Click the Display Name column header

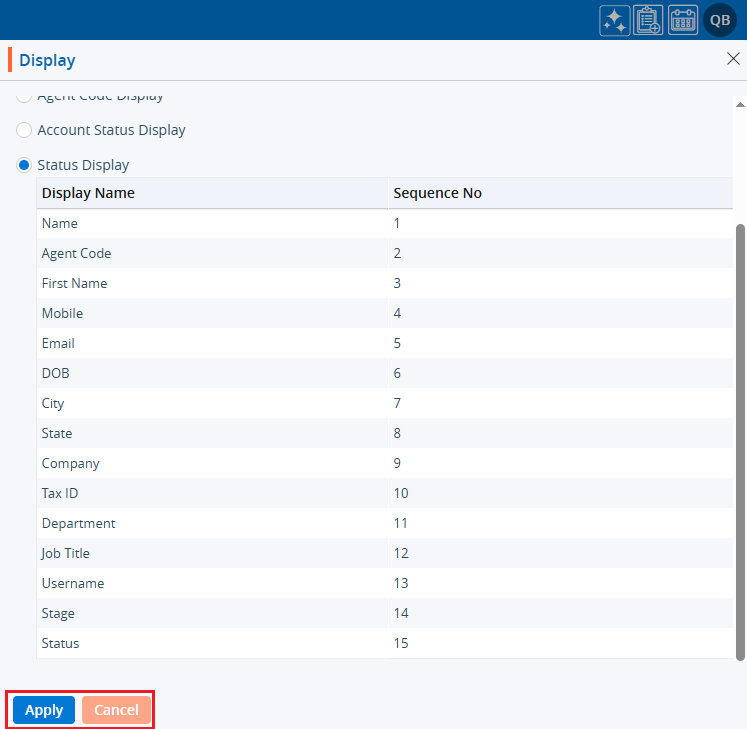88,193
